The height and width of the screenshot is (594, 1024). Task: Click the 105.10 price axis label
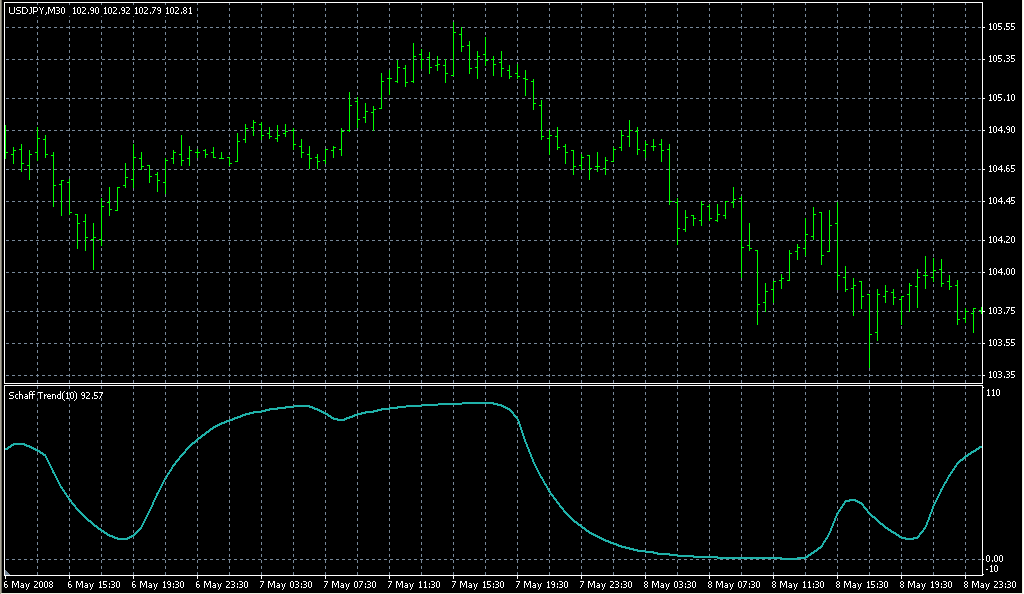(1000, 98)
